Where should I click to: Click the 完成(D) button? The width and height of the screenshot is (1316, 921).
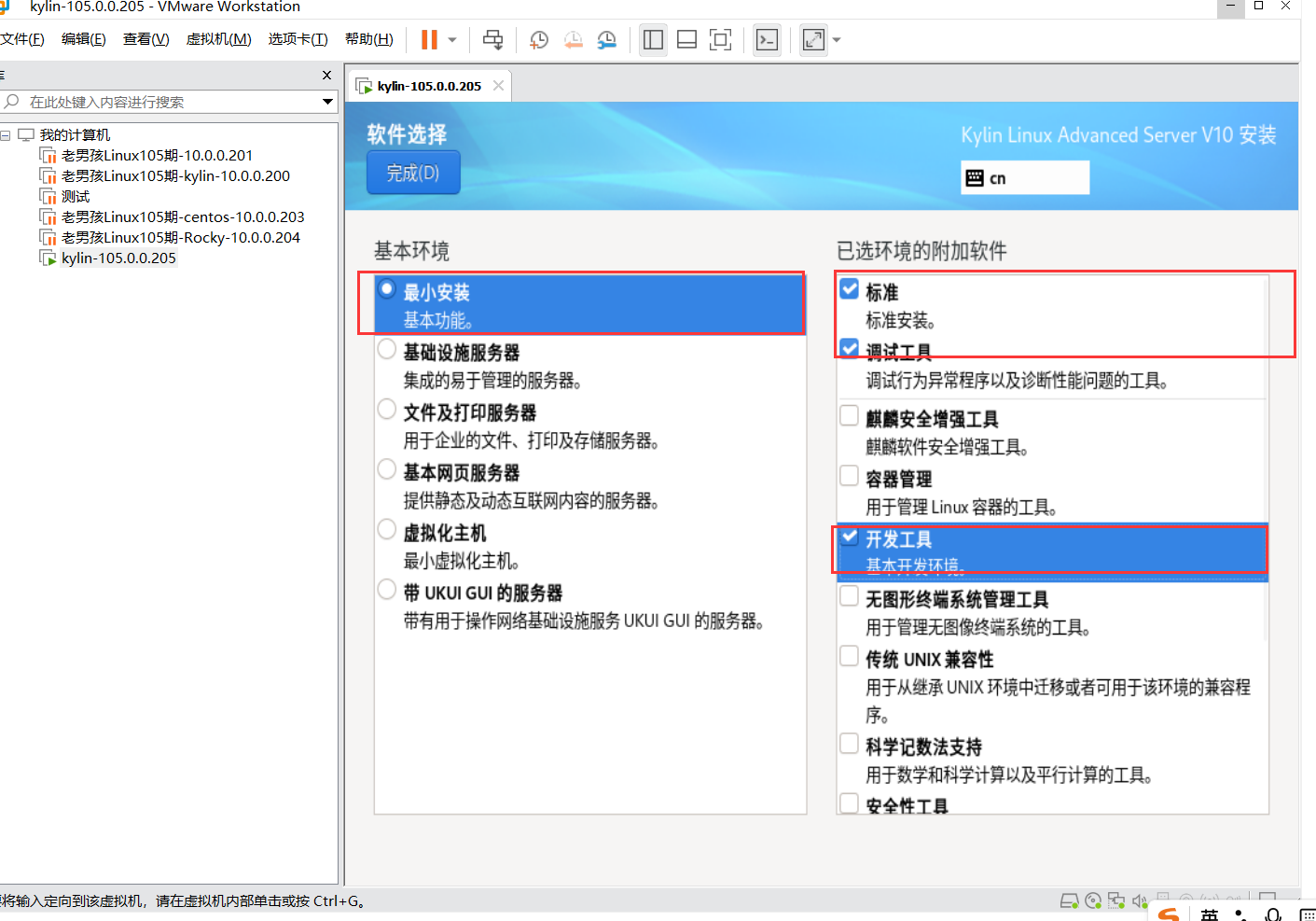413,173
